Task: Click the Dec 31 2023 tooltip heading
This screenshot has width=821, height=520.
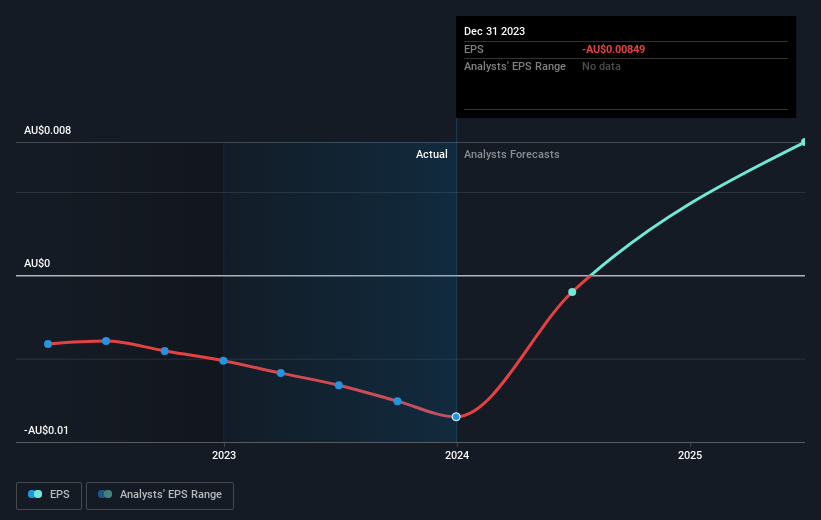Action: pos(494,31)
